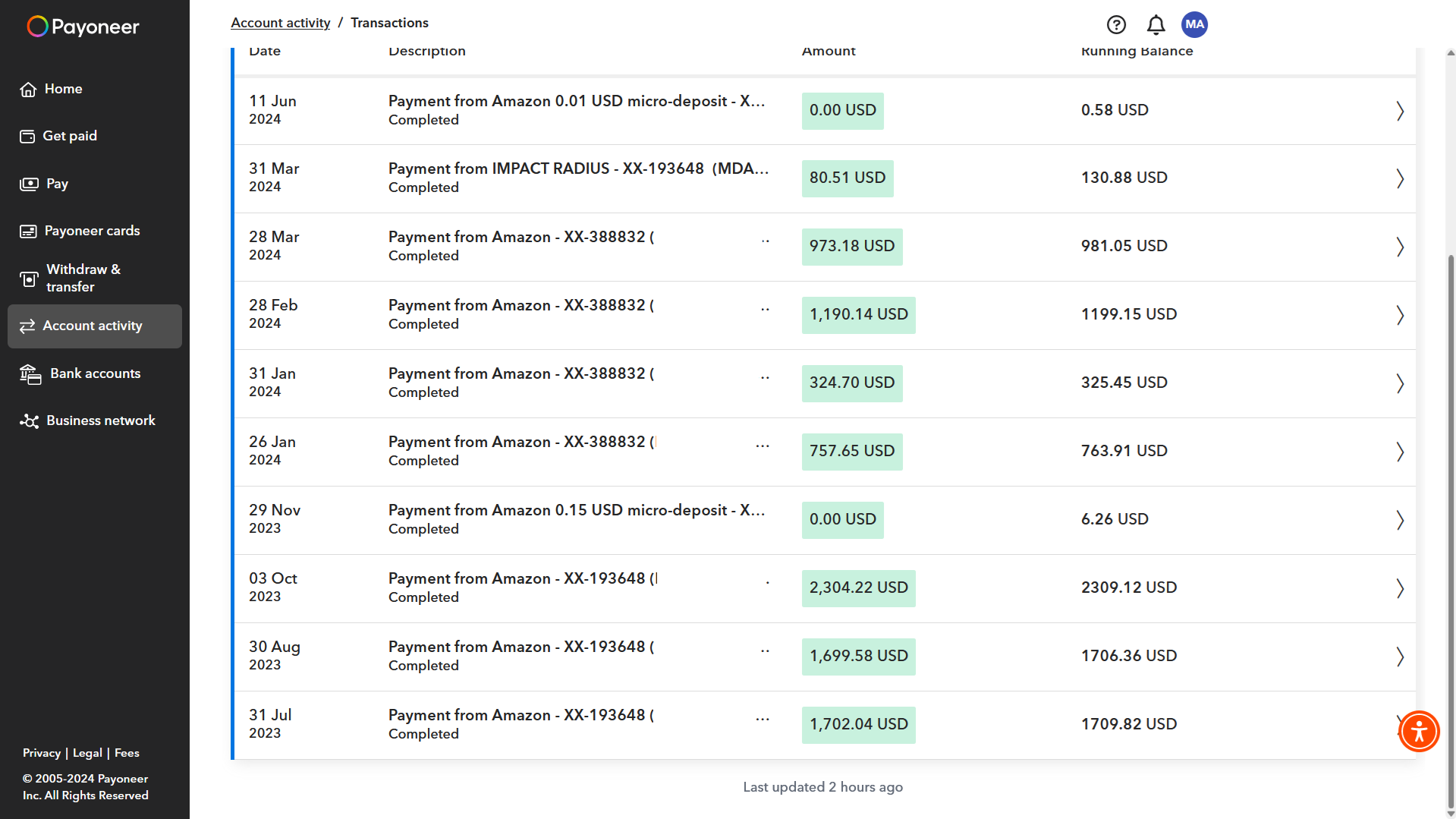Open Get paid in the sidebar
This screenshot has width=1456, height=819.
coord(70,136)
